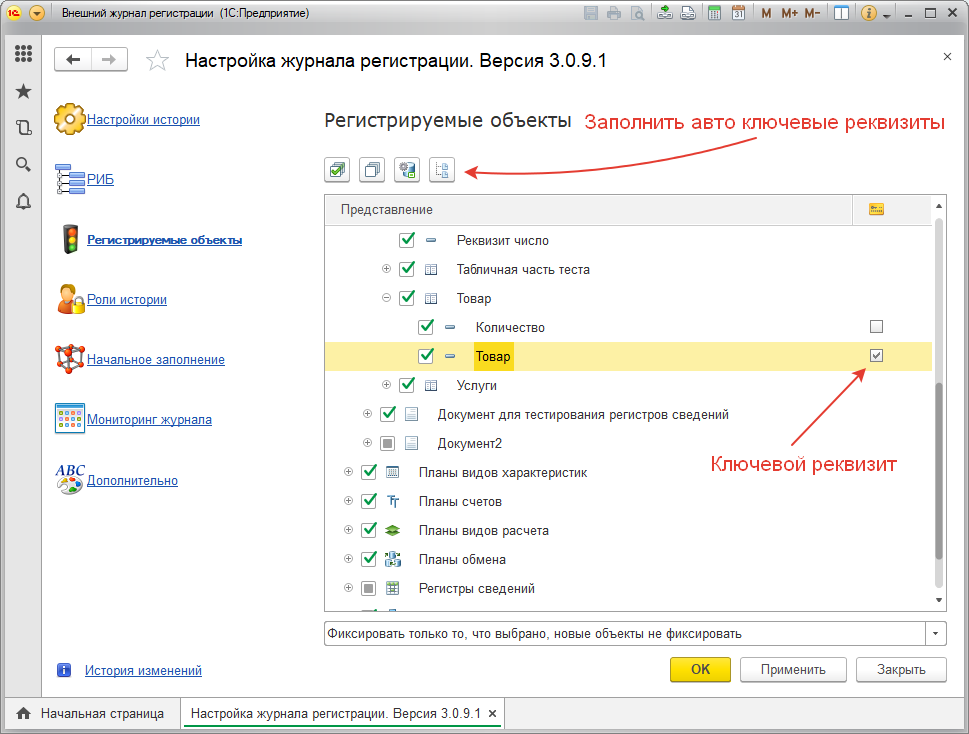Toggle the Планы счетов registration checkbox

pyautogui.click(x=369, y=501)
